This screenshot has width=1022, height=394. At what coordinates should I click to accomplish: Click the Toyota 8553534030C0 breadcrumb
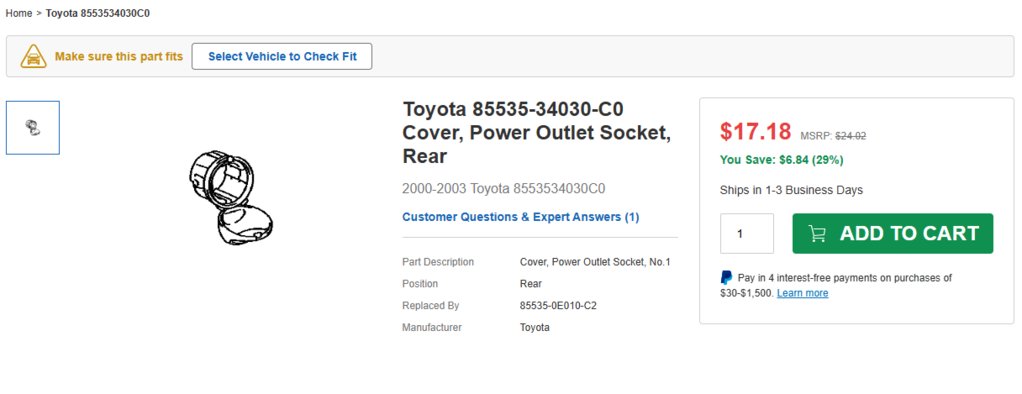tap(98, 13)
